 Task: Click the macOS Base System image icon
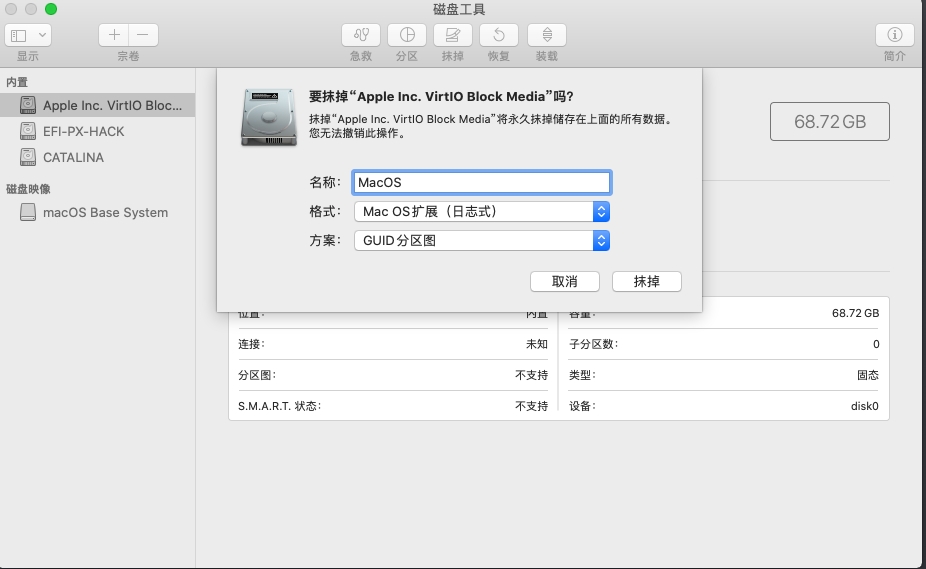28,212
